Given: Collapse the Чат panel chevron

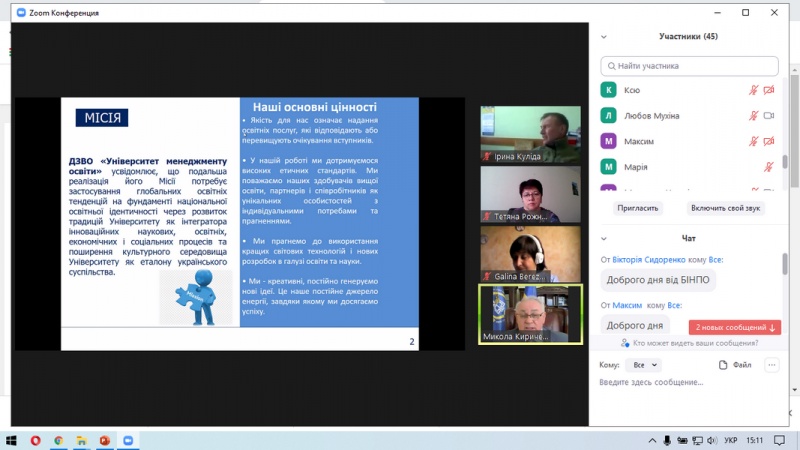Looking at the screenshot, I should [x=604, y=238].
